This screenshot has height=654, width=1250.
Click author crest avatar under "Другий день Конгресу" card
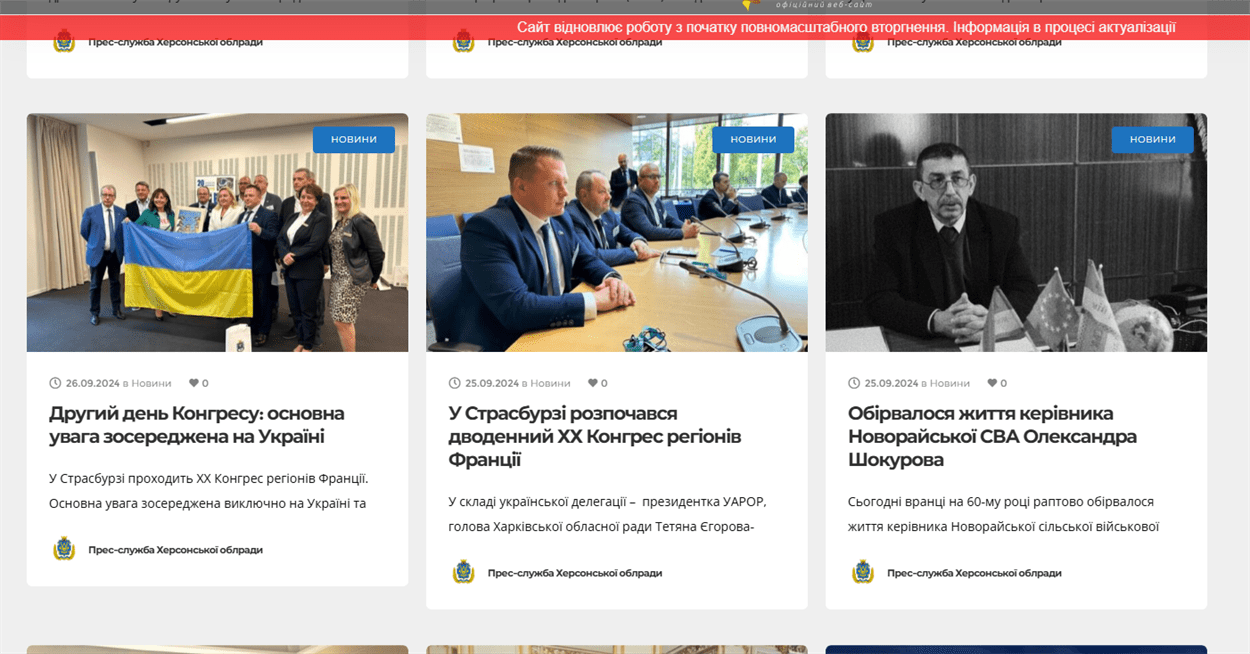coord(64,549)
